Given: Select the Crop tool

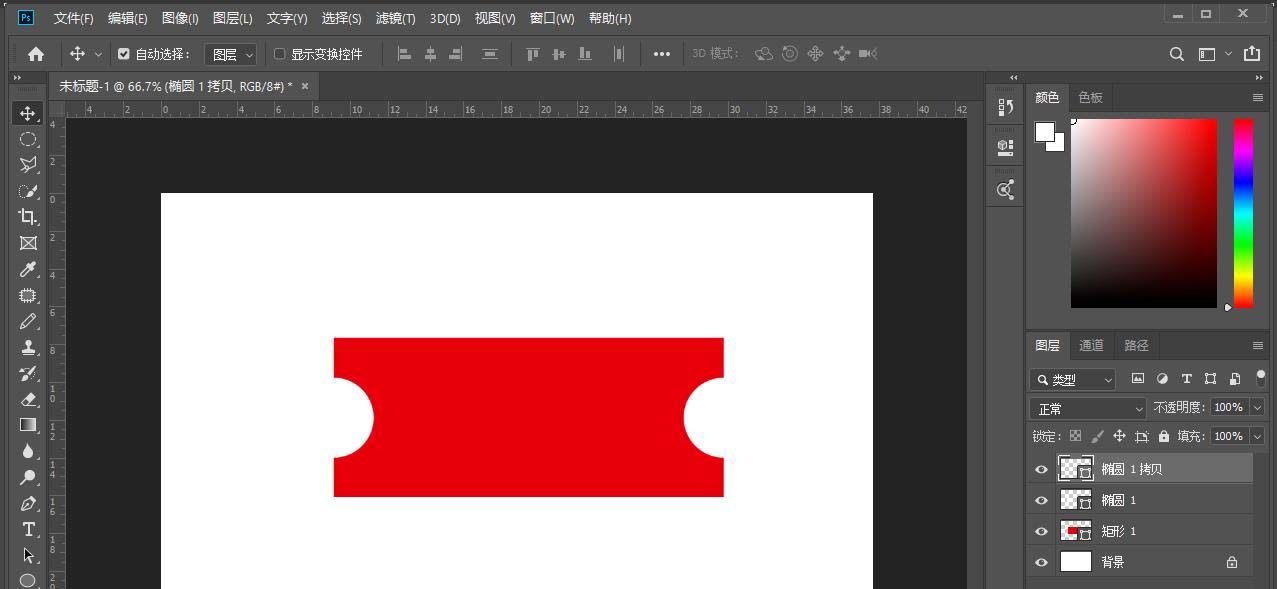Looking at the screenshot, I should pos(28,217).
